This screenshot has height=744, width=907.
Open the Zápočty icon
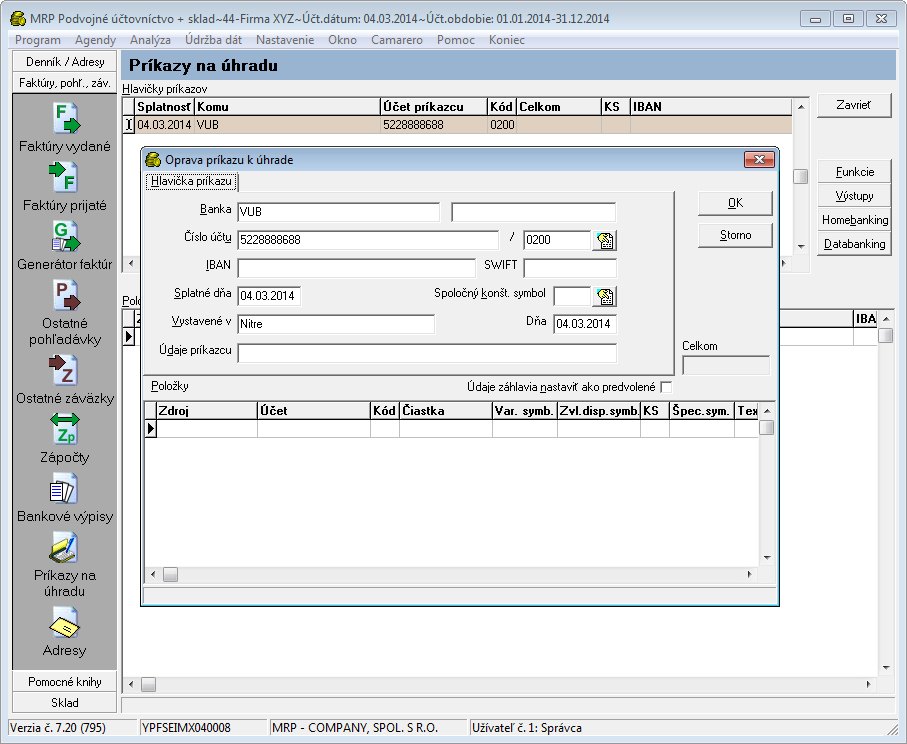click(x=65, y=429)
